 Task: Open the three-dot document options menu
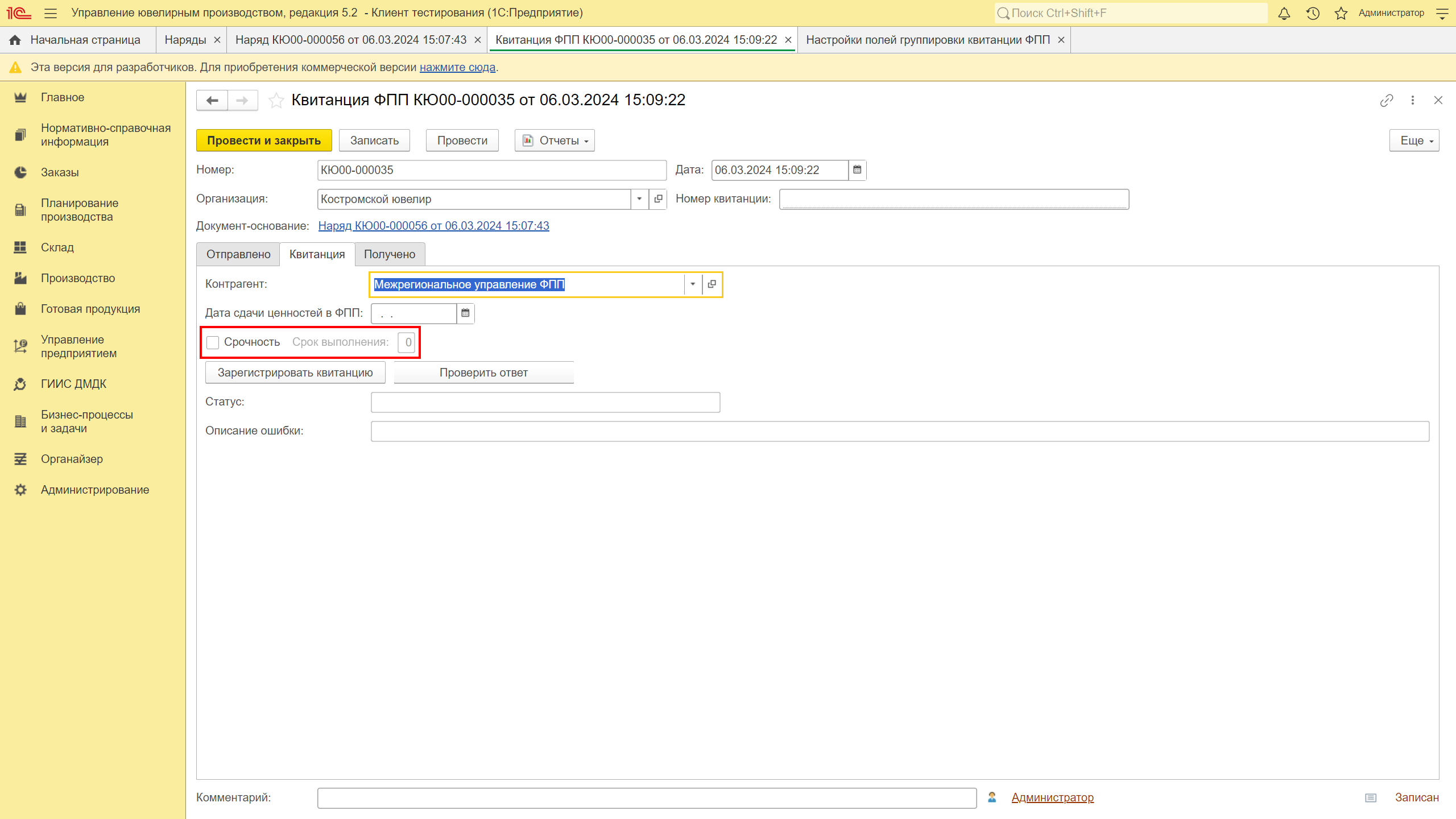click(1413, 100)
